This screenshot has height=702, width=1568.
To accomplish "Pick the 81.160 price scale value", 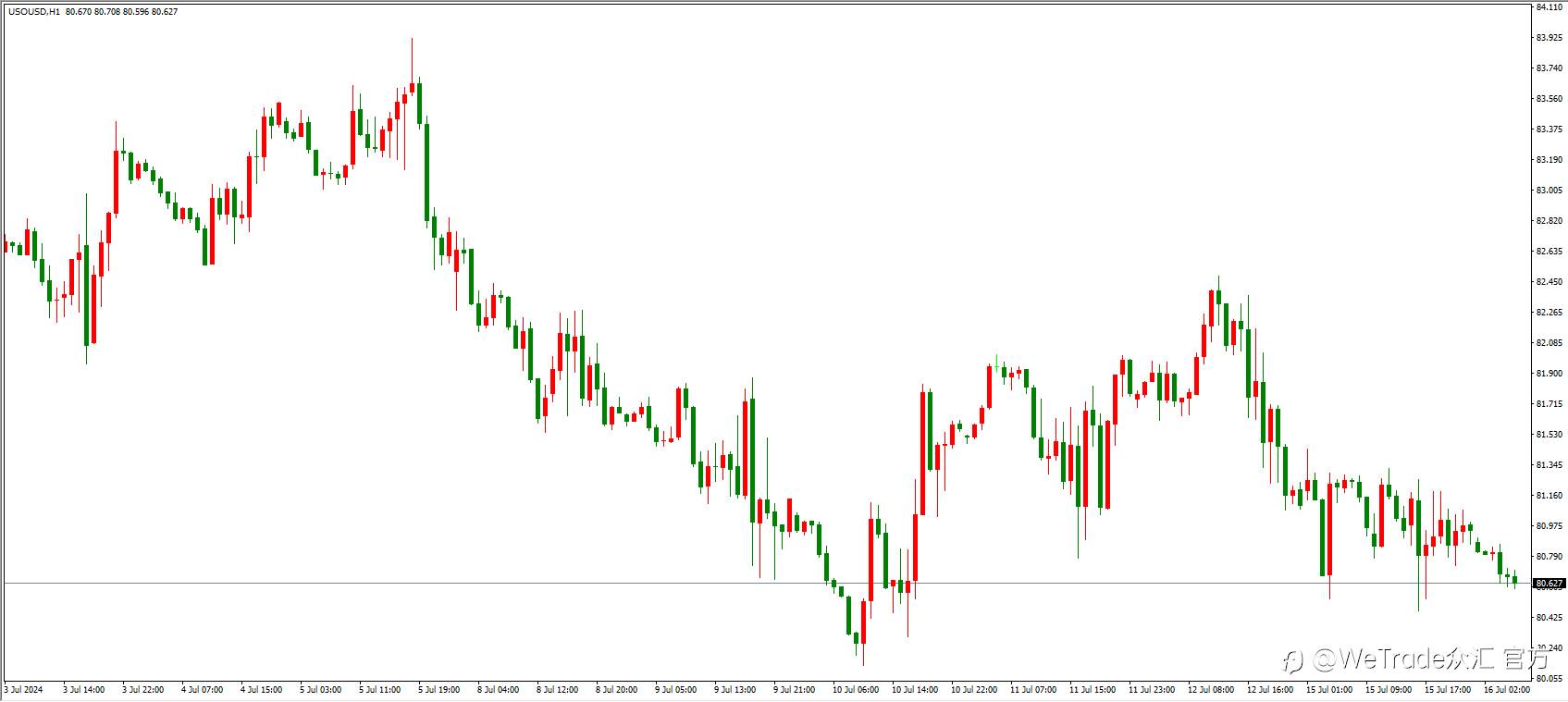I will pos(1549,496).
